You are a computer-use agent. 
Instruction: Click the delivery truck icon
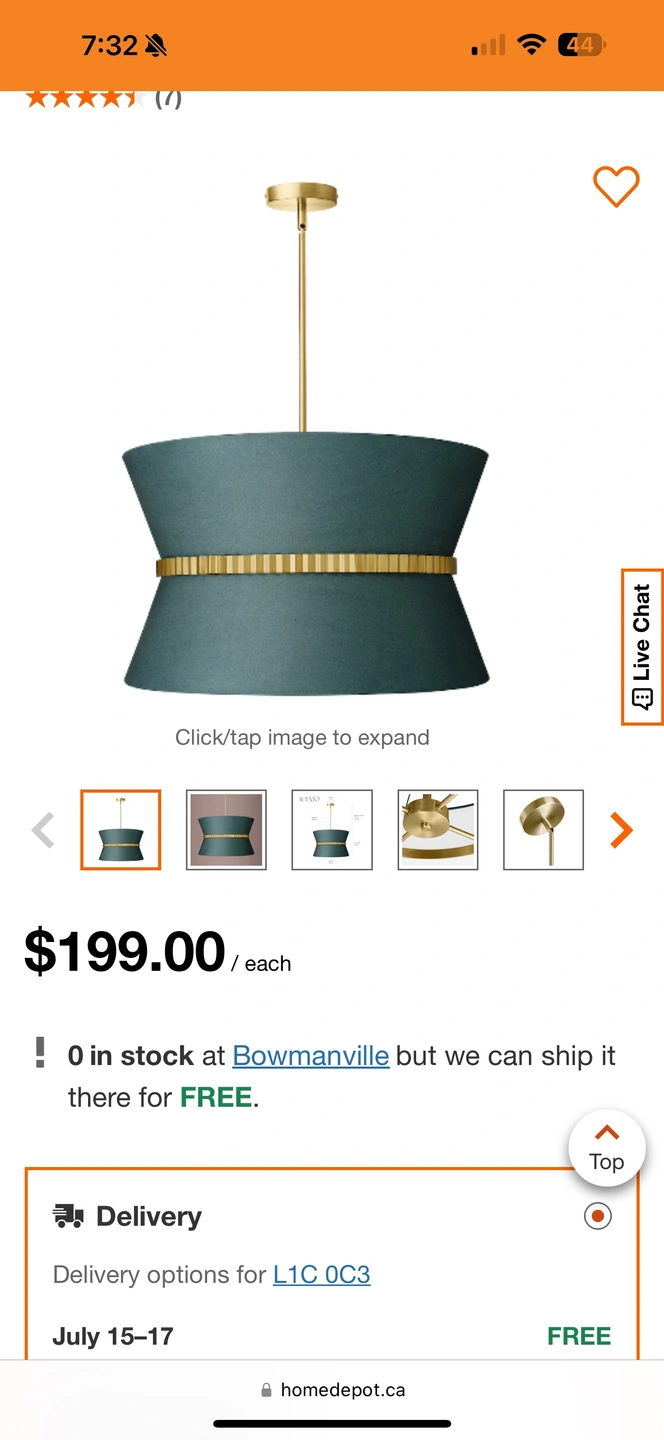pyautogui.click(x=68, y=1216)
